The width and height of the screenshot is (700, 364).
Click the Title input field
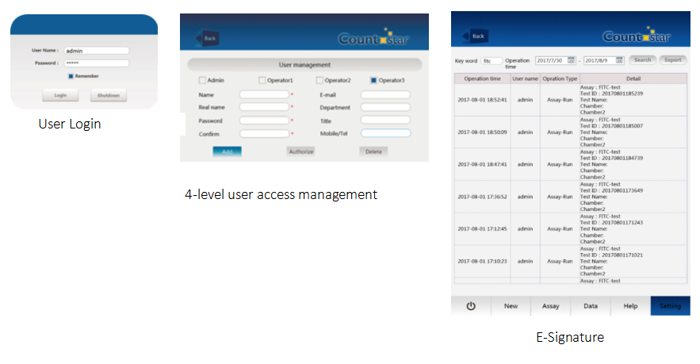tap(385, 120)
